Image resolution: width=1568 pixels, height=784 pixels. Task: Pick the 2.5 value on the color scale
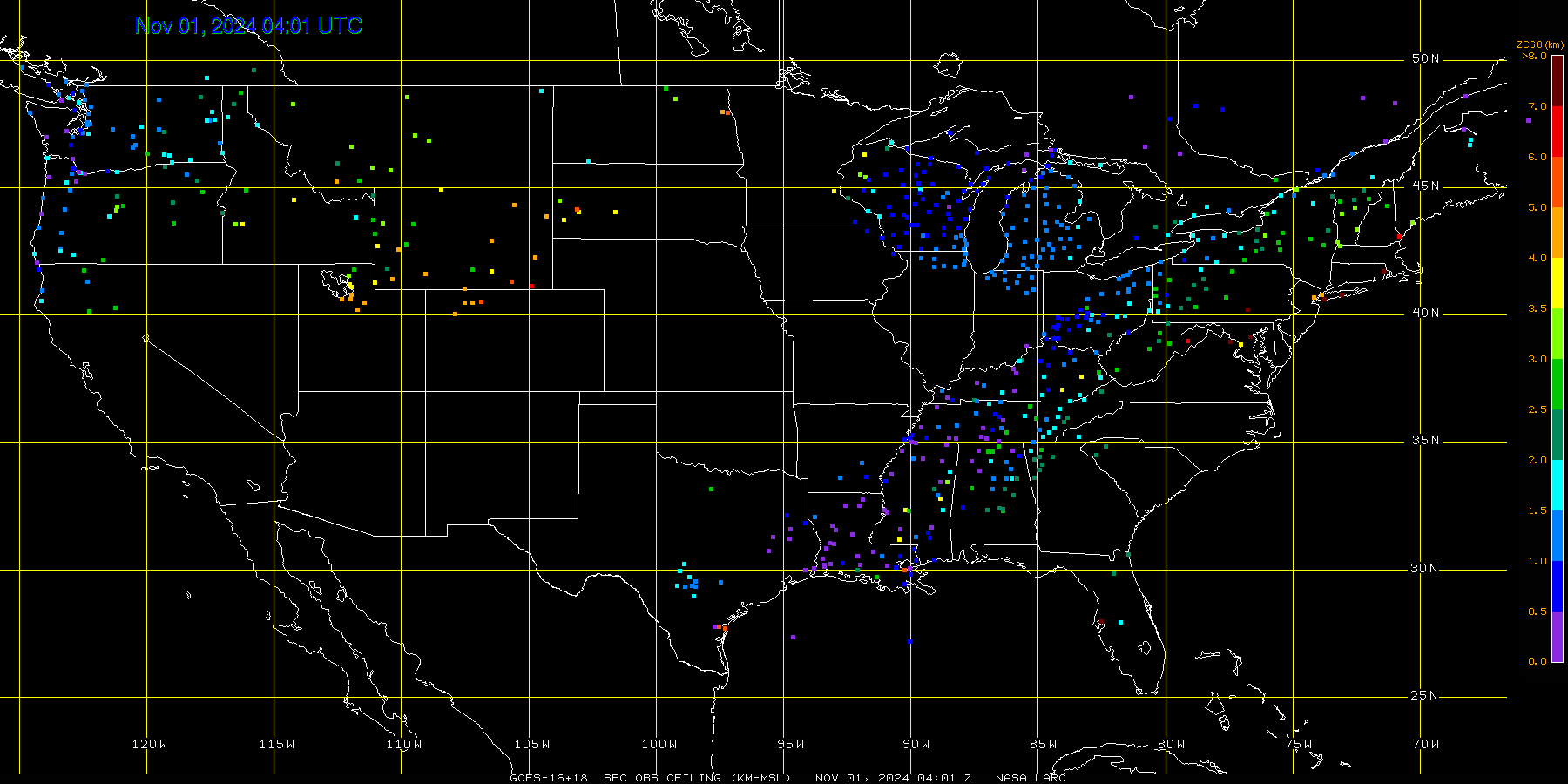1538,409
